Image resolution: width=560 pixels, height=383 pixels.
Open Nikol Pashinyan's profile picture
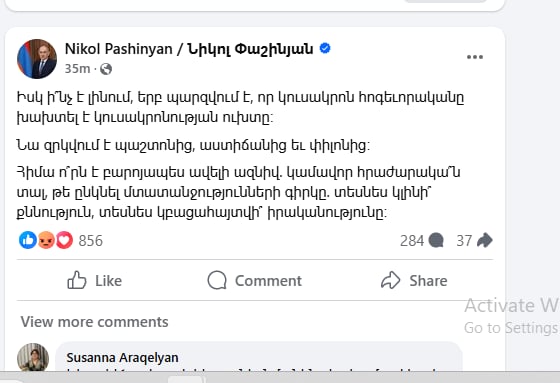coord(37,59)
